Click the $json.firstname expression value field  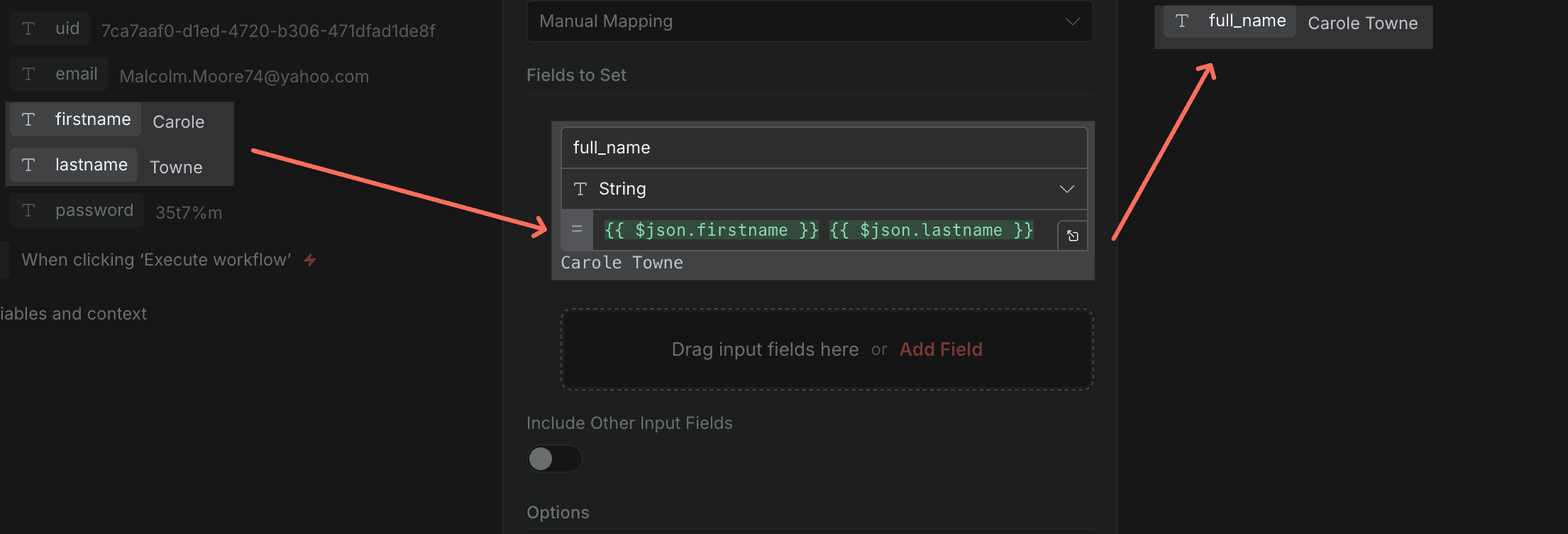pyautogui.click(x=711, y=230)
